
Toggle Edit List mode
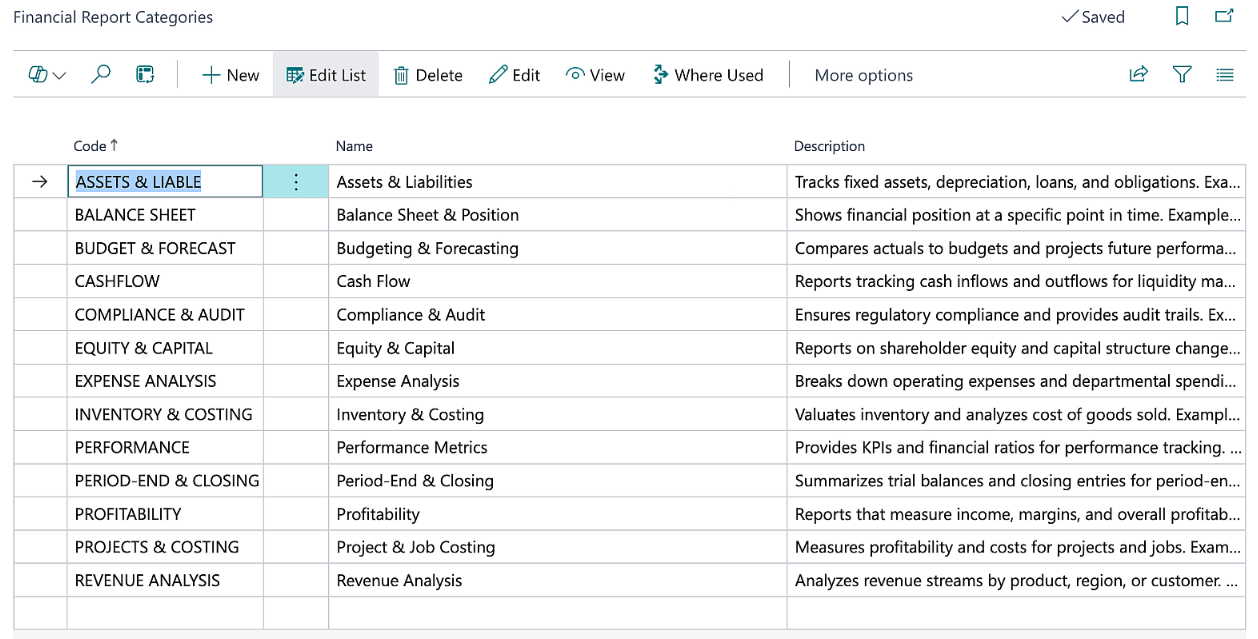click(x=325, y=74)
